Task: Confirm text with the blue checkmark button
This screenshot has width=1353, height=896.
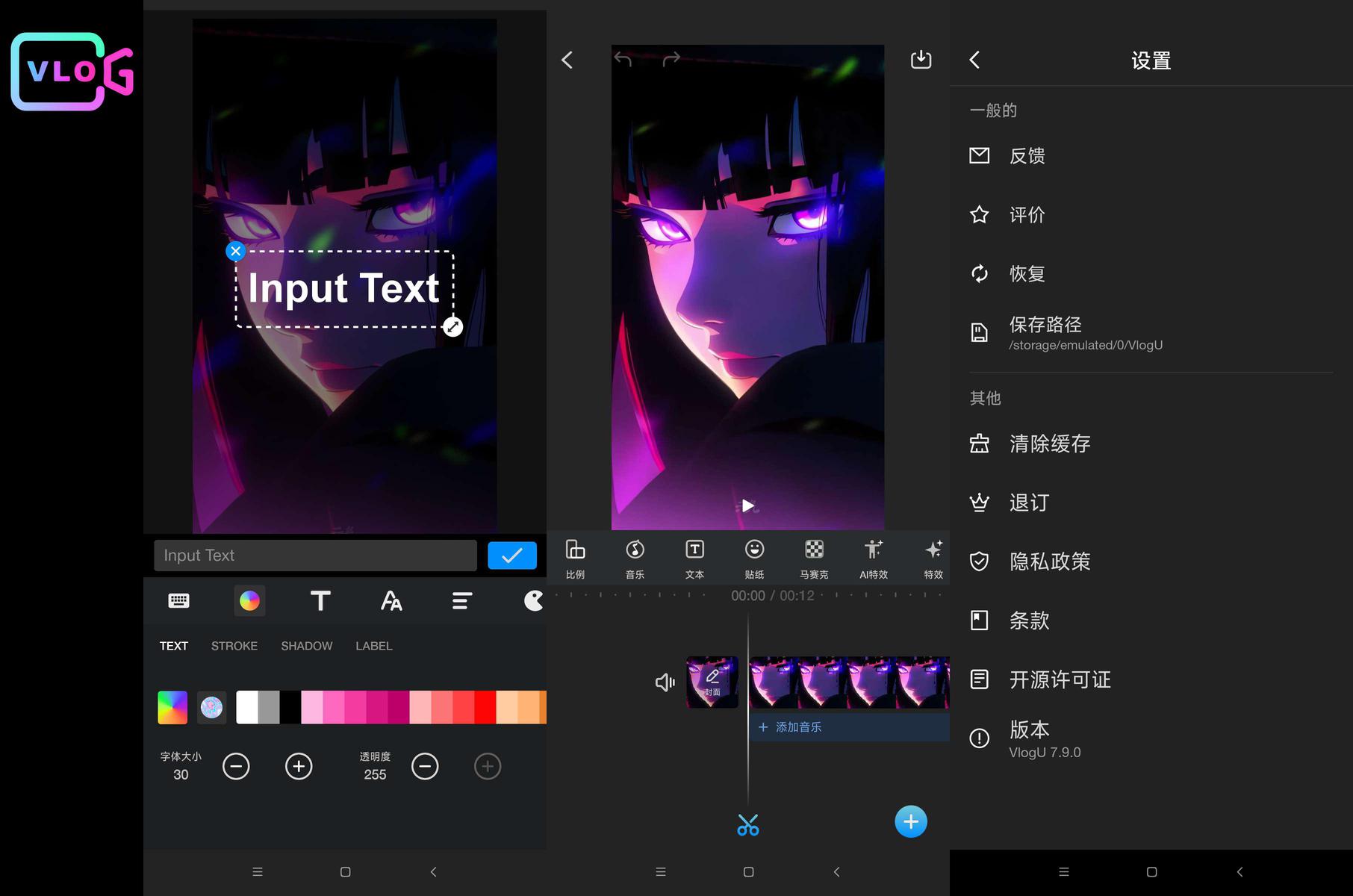Action: [x=512, y=556]
